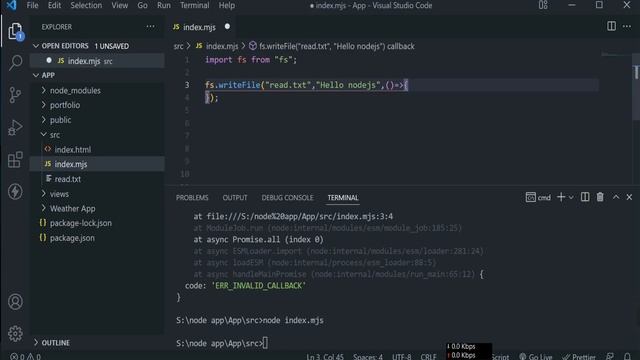This screenshot has height=360, width=640.
Task: Click UTF-8 encoding in status bar
Action: tap(402, 356)
